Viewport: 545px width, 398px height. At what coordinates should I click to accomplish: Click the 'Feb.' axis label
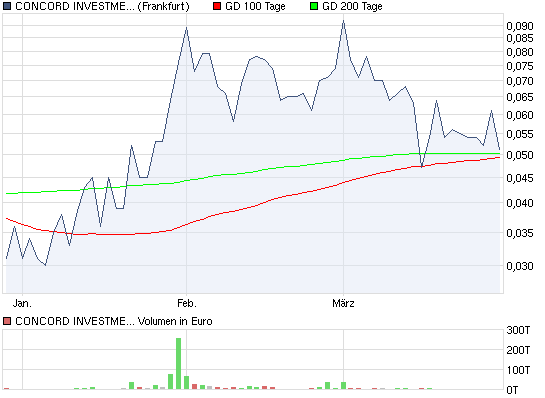pyautogui.click(x=187, y=303)
